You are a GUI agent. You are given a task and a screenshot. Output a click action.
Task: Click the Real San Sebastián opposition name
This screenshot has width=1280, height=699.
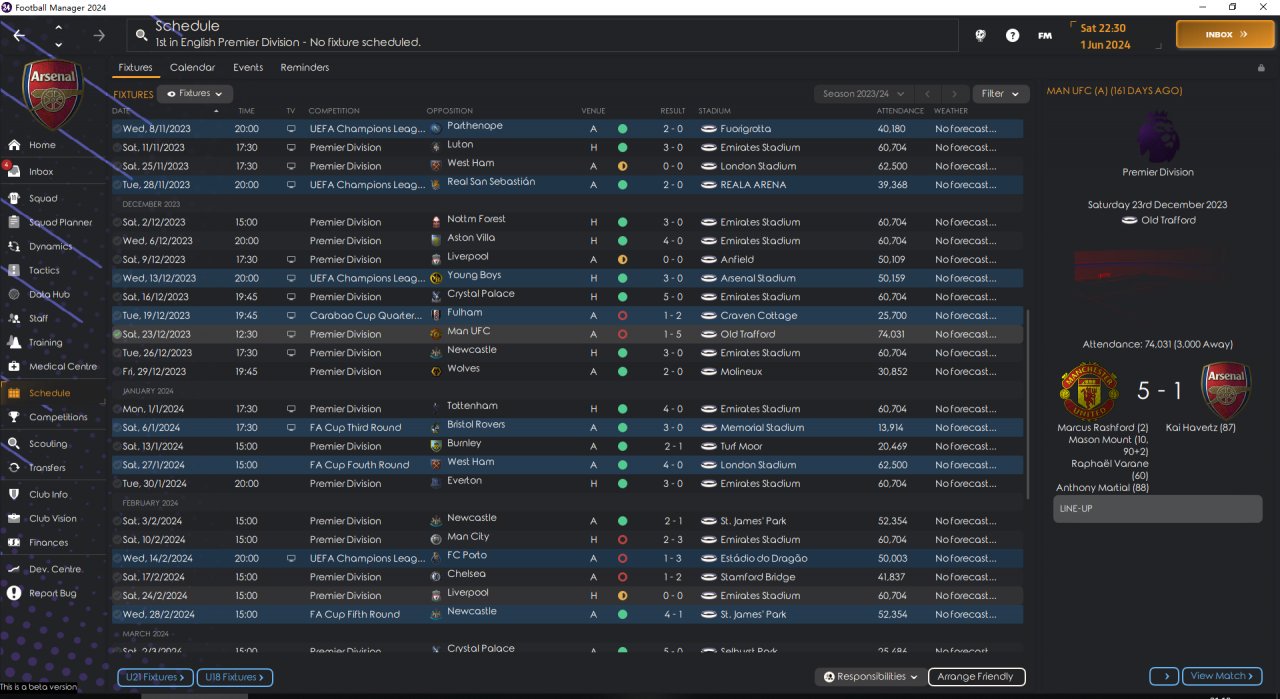(491, 182)
